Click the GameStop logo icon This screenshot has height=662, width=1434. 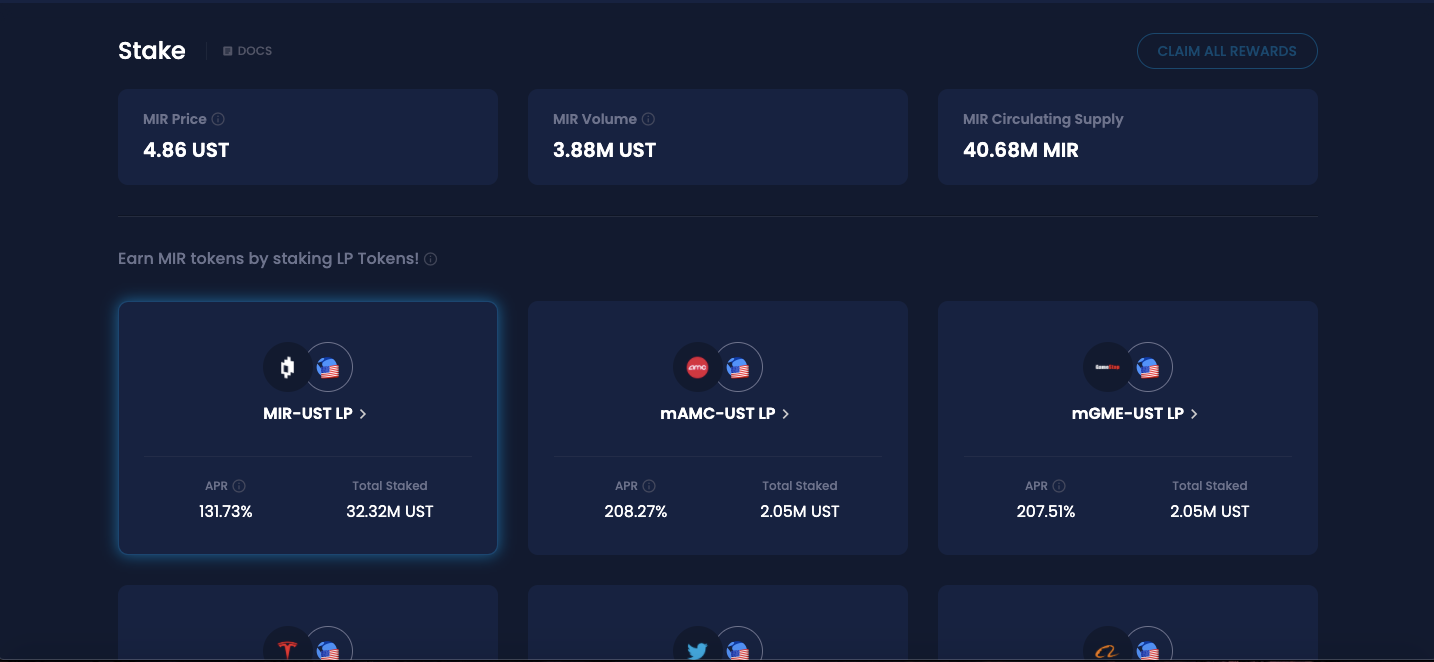(x=1107, y=368)
